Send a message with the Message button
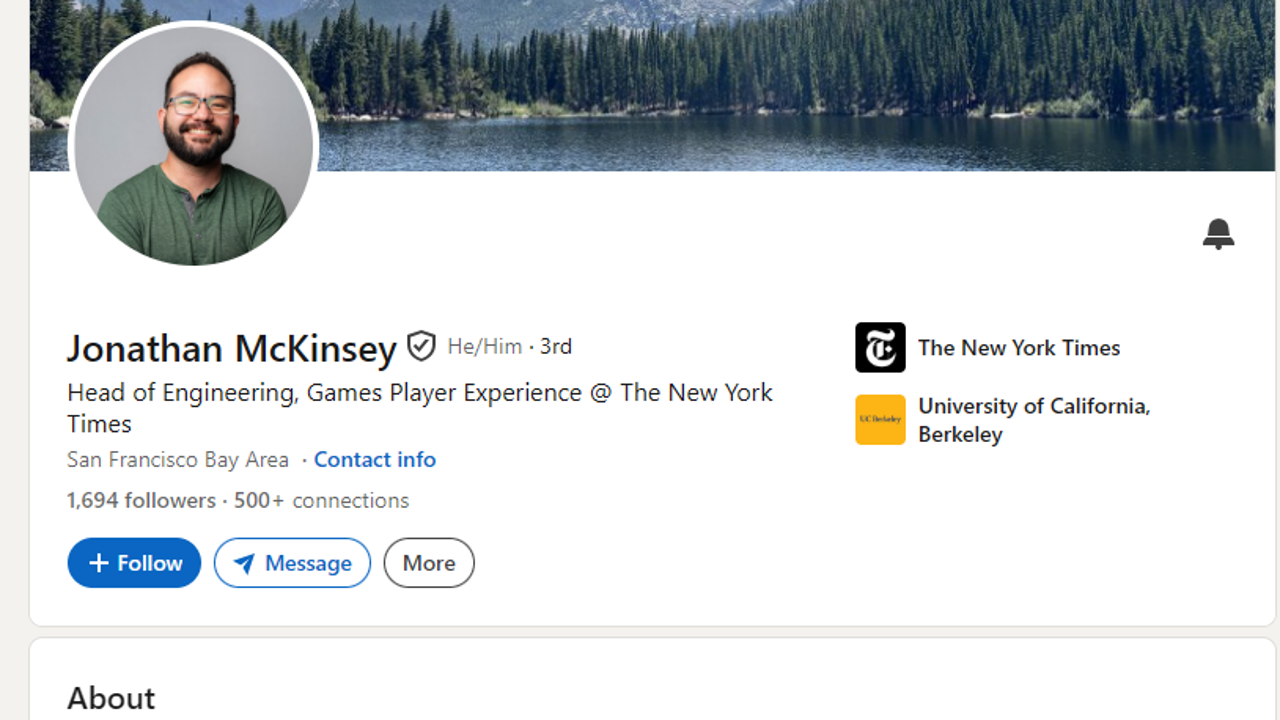The width and height of the screenshot is (1280, 720). [x=292, y=563]
